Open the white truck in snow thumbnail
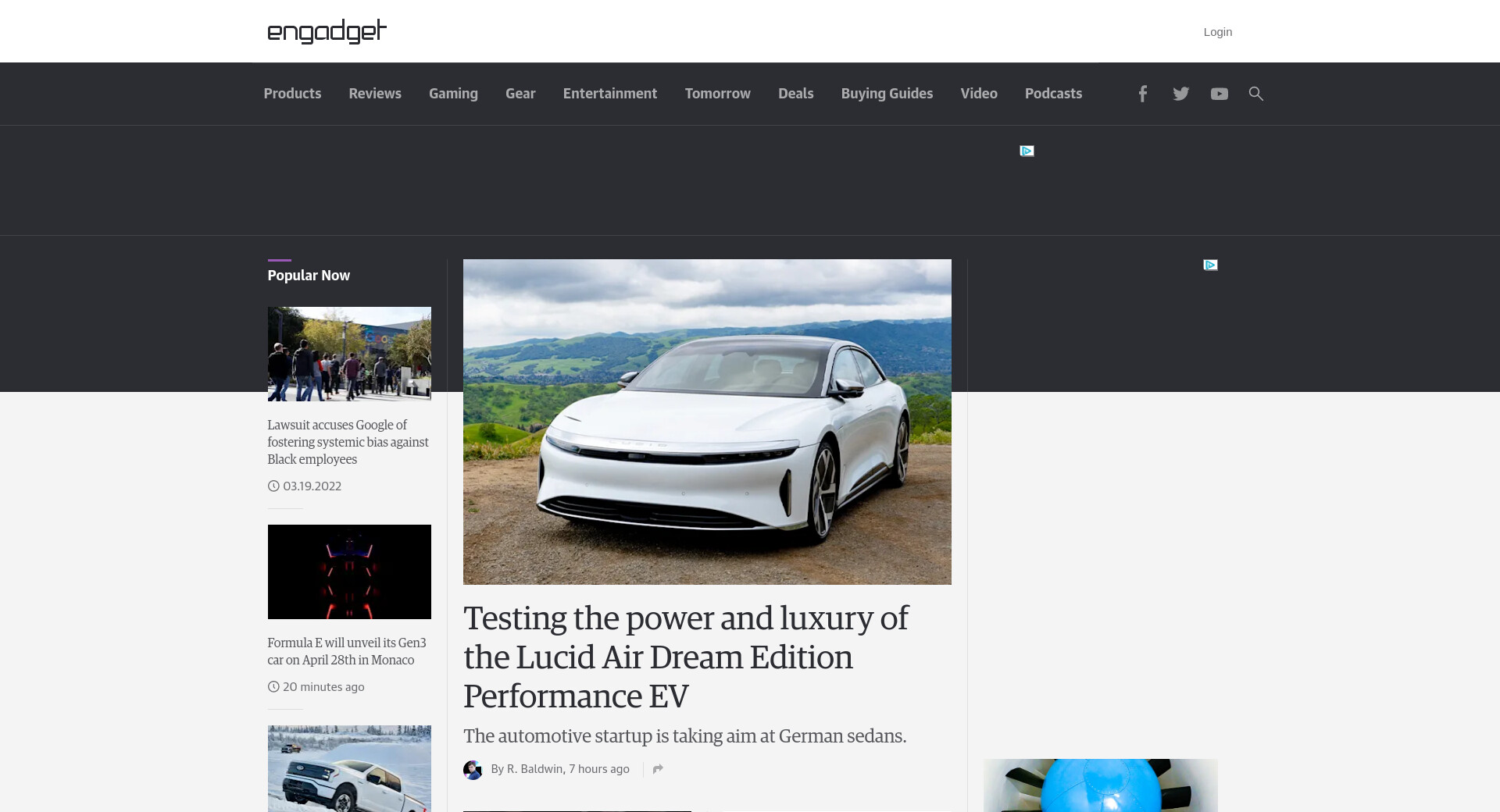 (349, 768)
